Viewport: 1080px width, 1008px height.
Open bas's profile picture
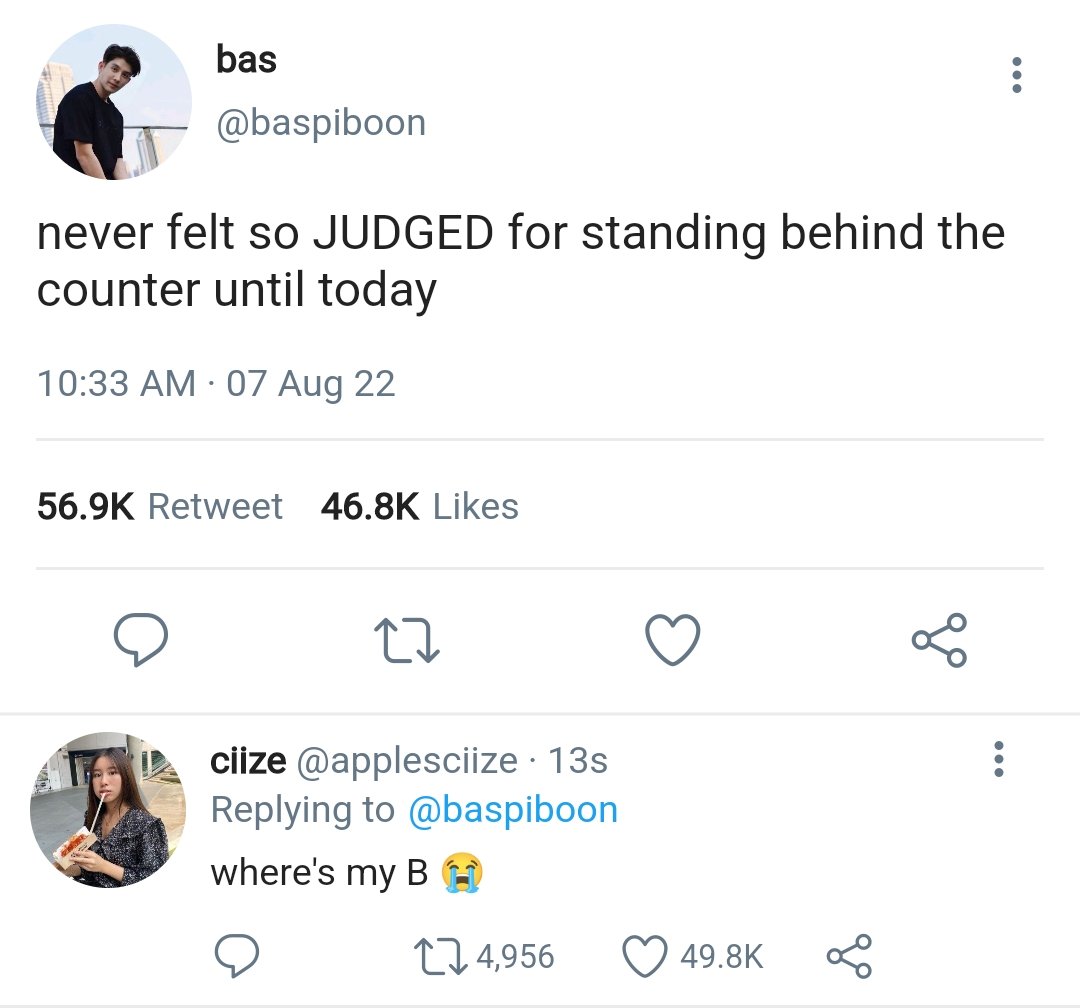pos(114,102)
